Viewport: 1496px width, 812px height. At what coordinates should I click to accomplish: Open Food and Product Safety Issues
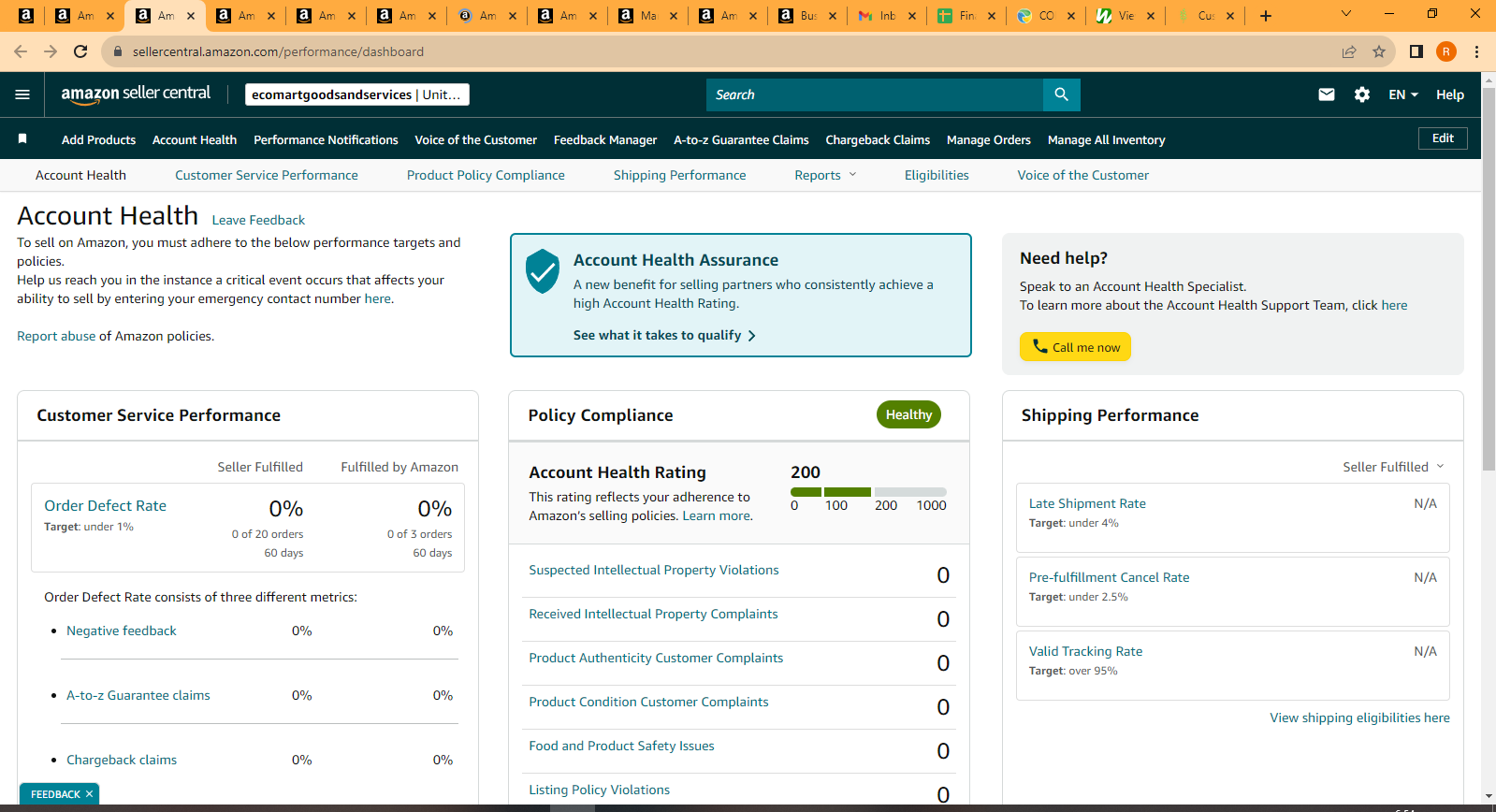621,746
